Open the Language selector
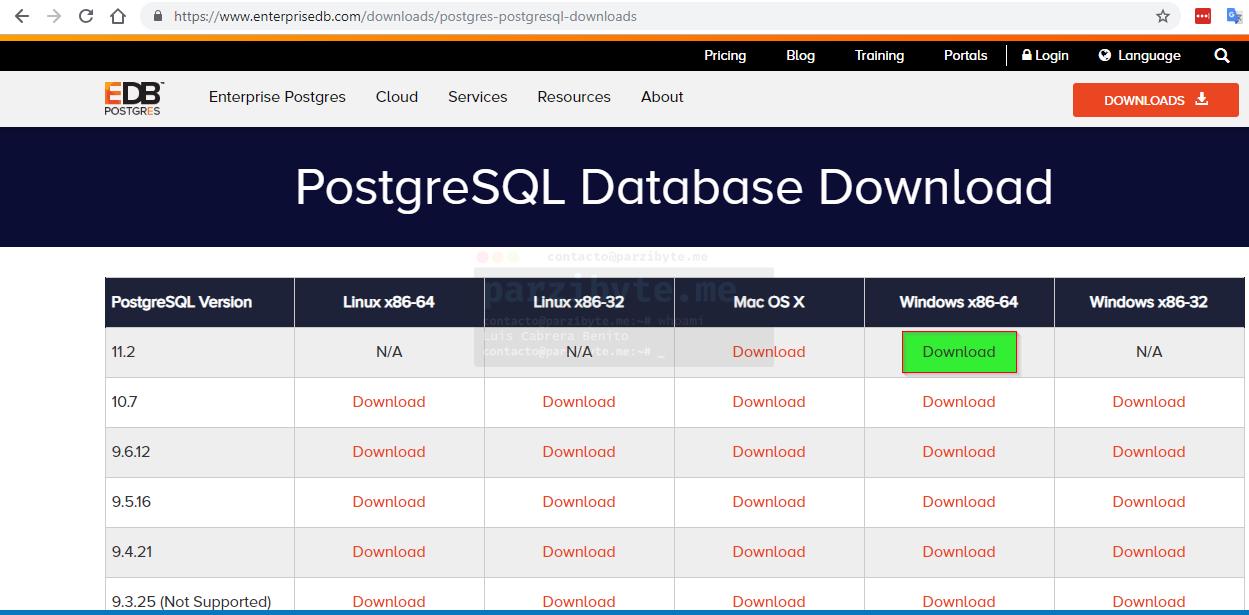1249x615 pixels. click(1139, 56)
